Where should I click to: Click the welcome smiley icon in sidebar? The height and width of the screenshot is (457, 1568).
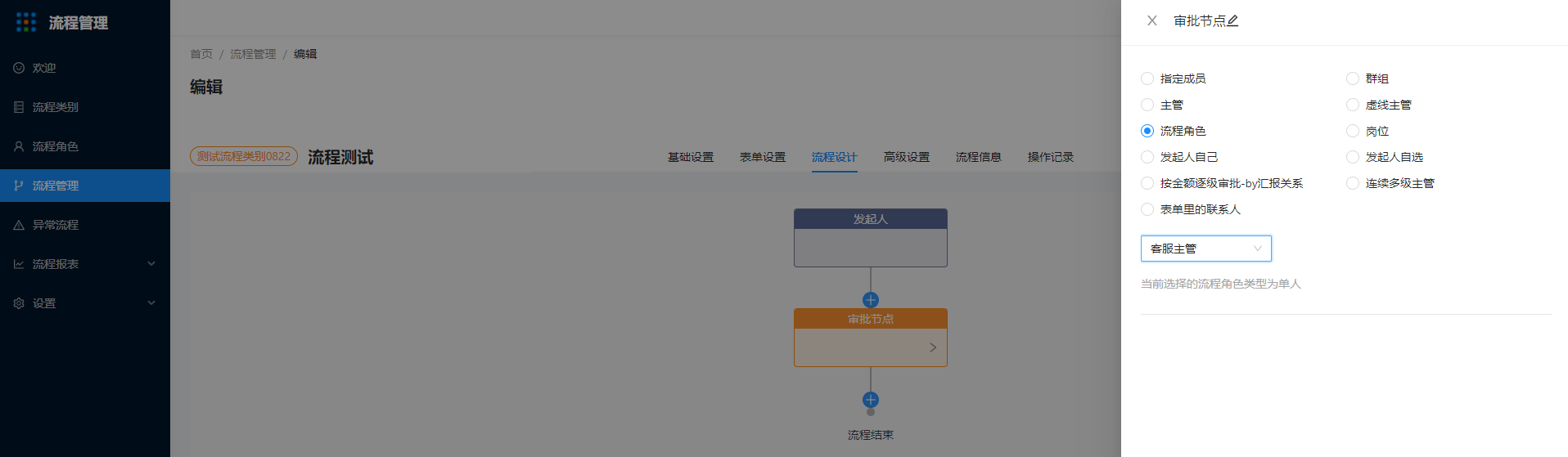19,68
